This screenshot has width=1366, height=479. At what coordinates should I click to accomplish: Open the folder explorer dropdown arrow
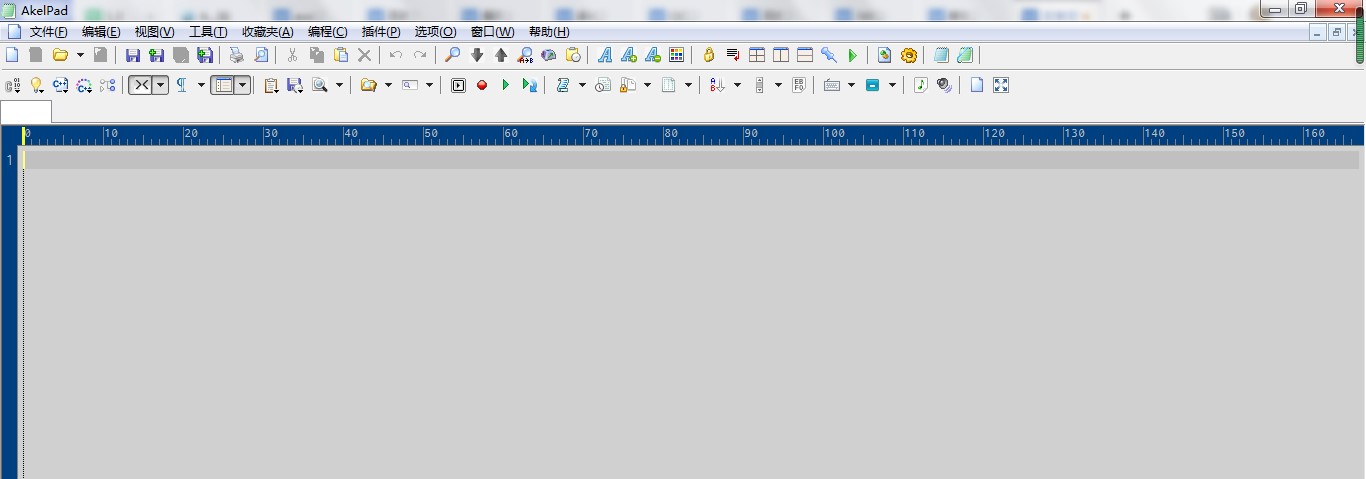pos(388,85)
